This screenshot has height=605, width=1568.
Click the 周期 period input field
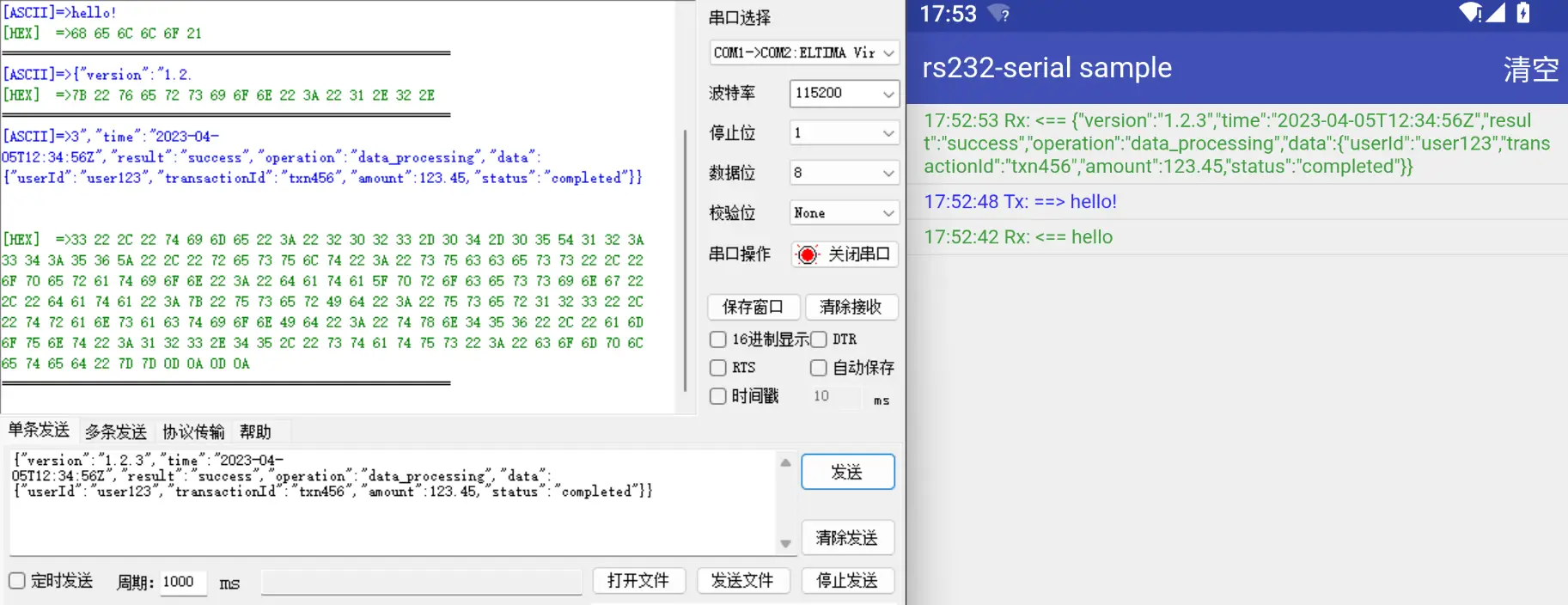point(183,582)
